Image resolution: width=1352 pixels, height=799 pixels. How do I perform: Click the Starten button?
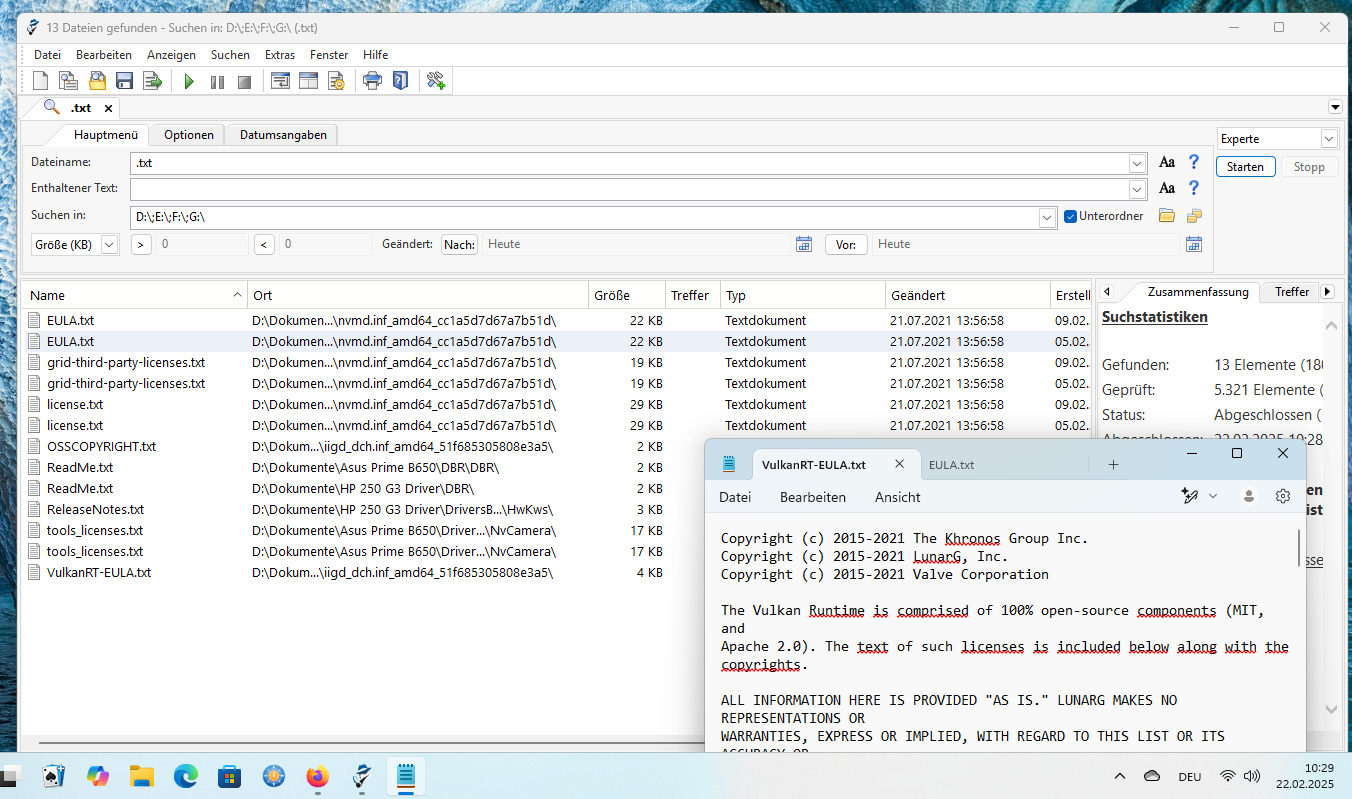[1245, 167]
